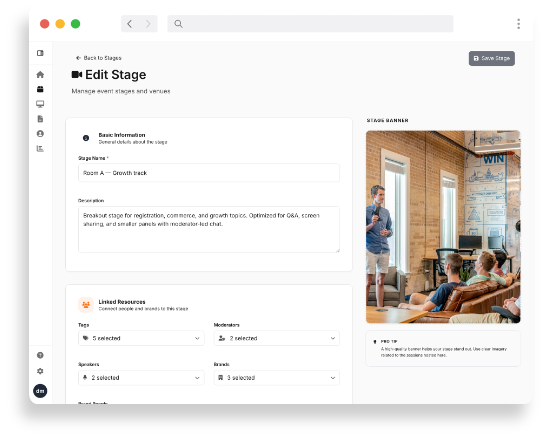
Task: Open the analytics chart sidebar icon
Action: click(x=40, y=148)
